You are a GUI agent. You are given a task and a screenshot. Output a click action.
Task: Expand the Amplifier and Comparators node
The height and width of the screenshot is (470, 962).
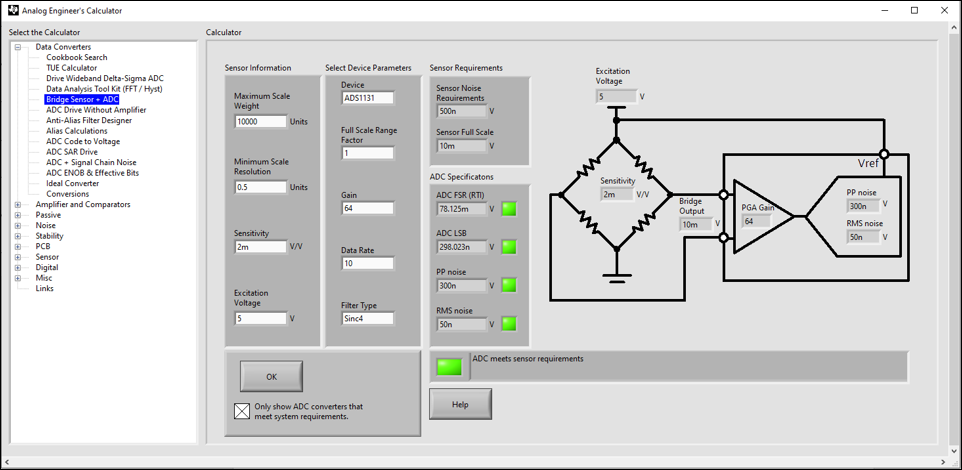pos(18,205)
